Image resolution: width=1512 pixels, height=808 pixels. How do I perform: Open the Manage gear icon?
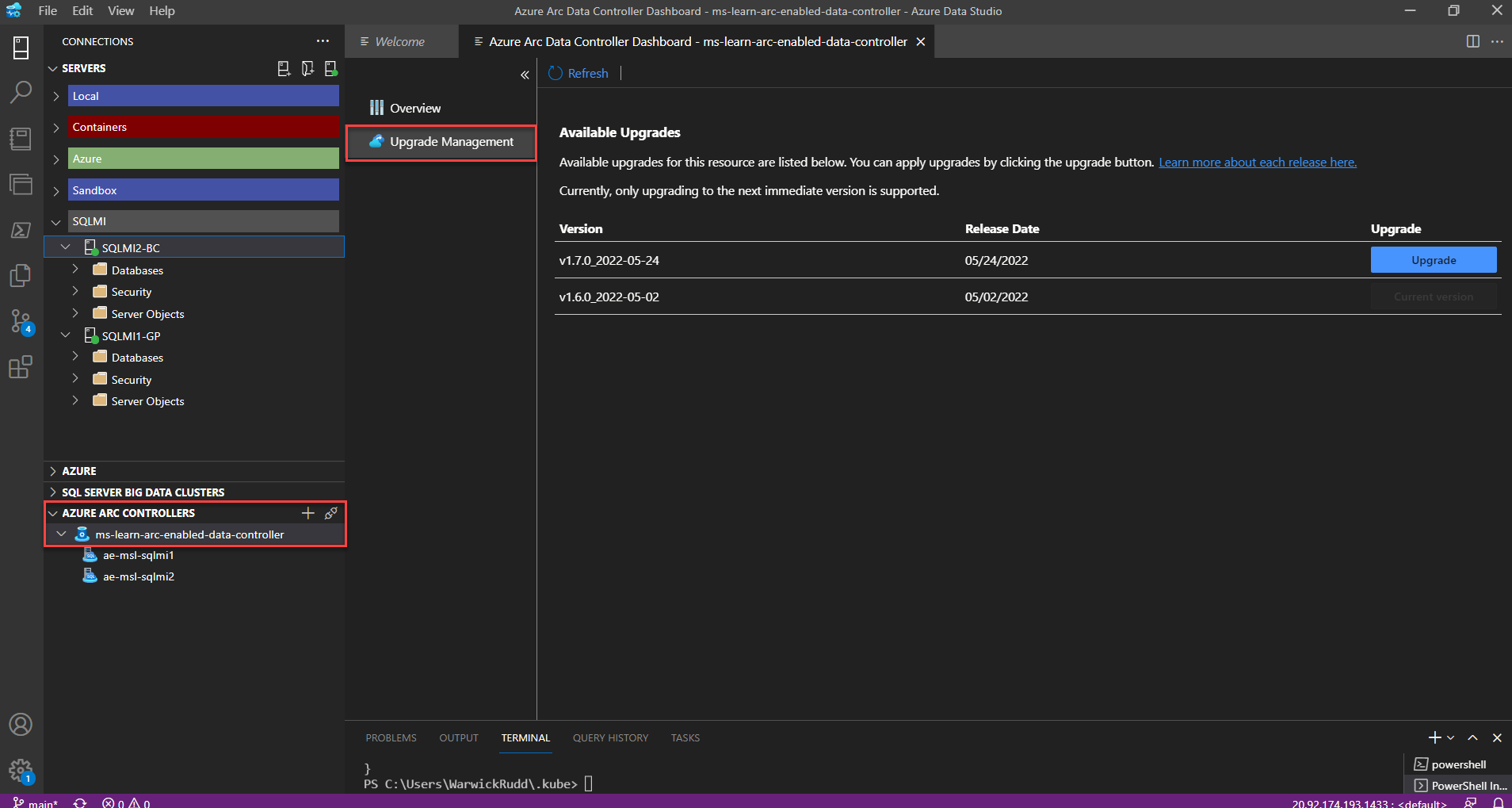tap(21, 770)
